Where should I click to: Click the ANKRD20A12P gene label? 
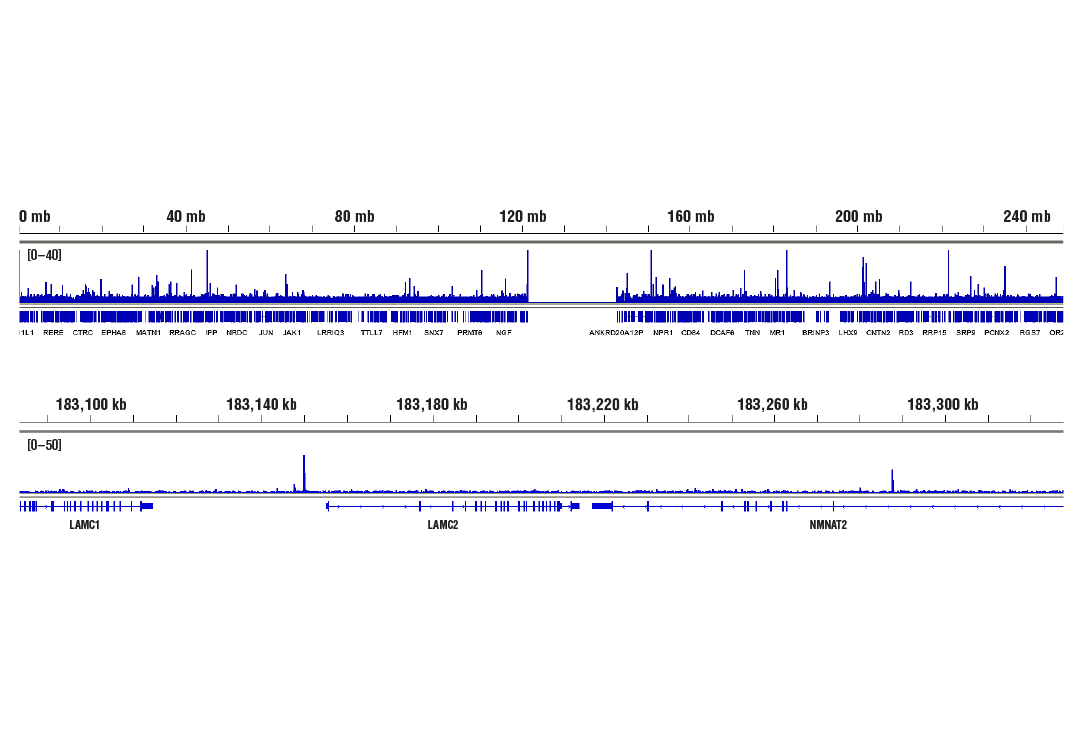(614, 332)
